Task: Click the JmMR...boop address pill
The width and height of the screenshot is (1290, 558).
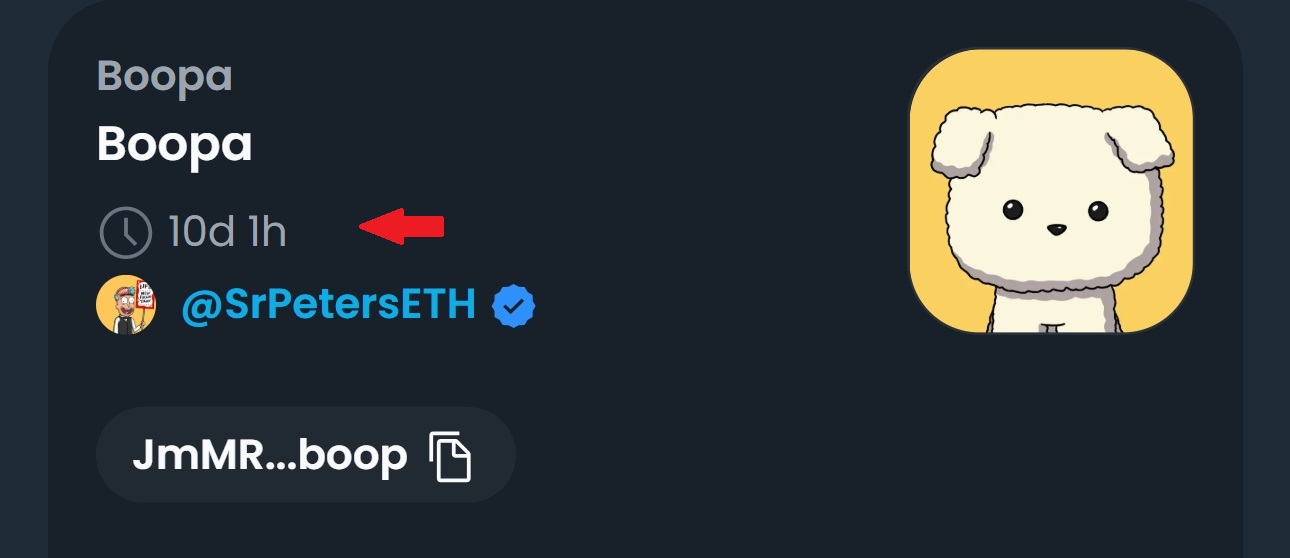Action: (x=306, y=455)
